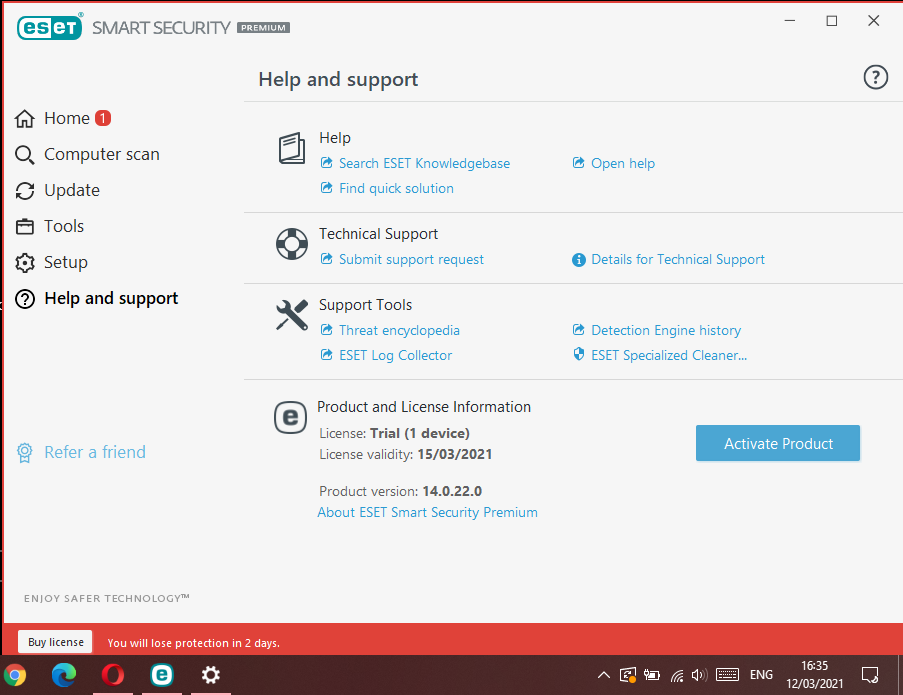This screenshot has height=695, width=903.
Task: Click the 'Trial (1 device)' license text
Action: click(420, 434)
